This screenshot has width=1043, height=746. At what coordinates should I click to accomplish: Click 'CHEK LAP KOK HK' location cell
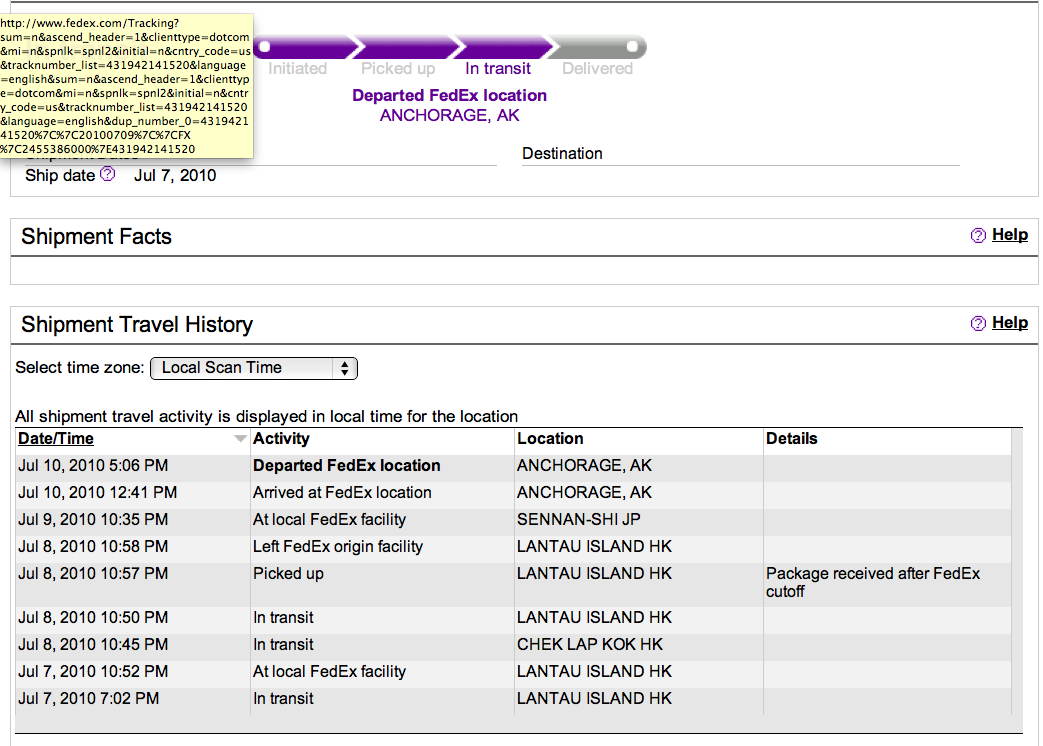[590, 645]
